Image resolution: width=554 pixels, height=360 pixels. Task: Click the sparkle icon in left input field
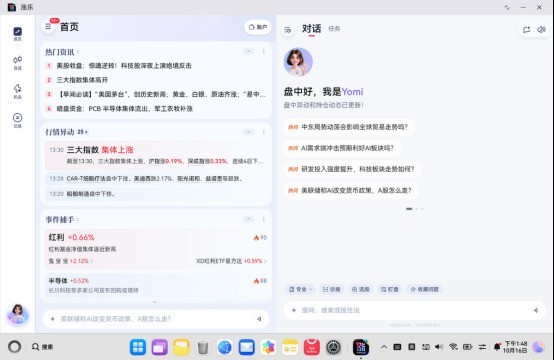[x=53, y=319]
